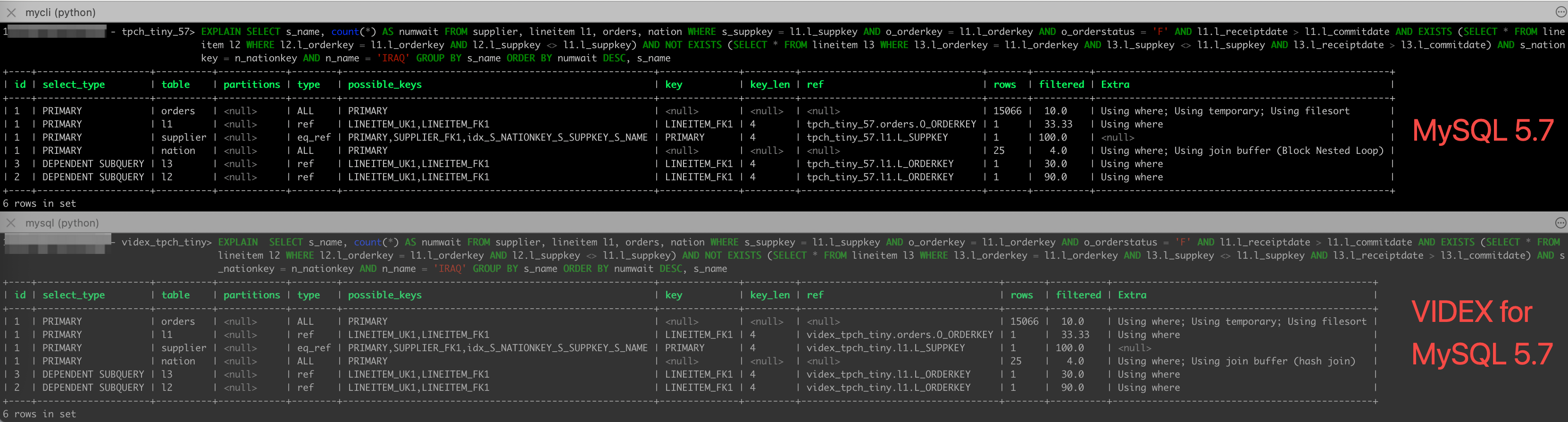
Task: Click '6 rows in set' in mycli pane
Action: tap(40, 203)
